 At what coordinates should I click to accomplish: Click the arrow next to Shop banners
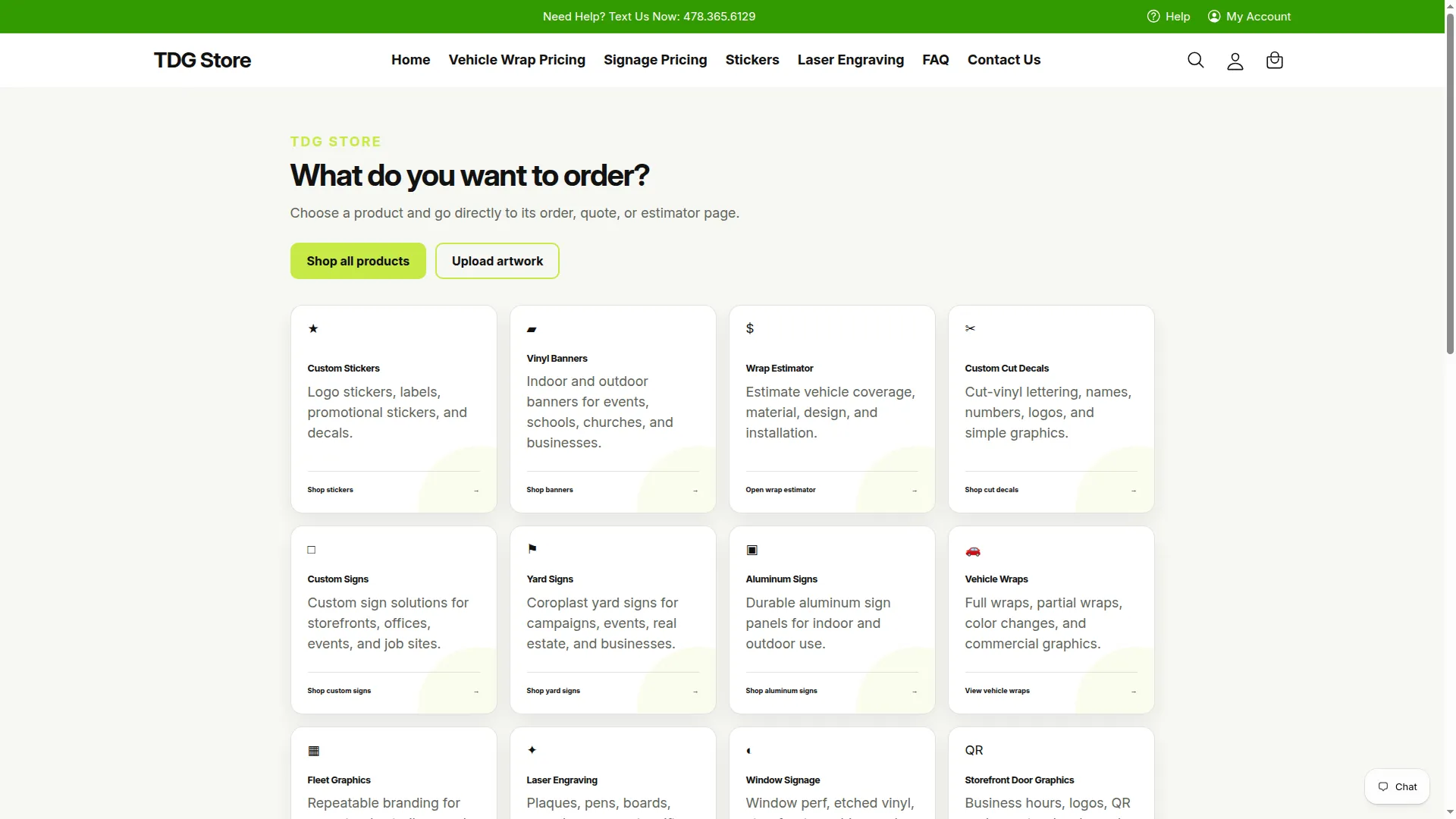tap(695, 491)
